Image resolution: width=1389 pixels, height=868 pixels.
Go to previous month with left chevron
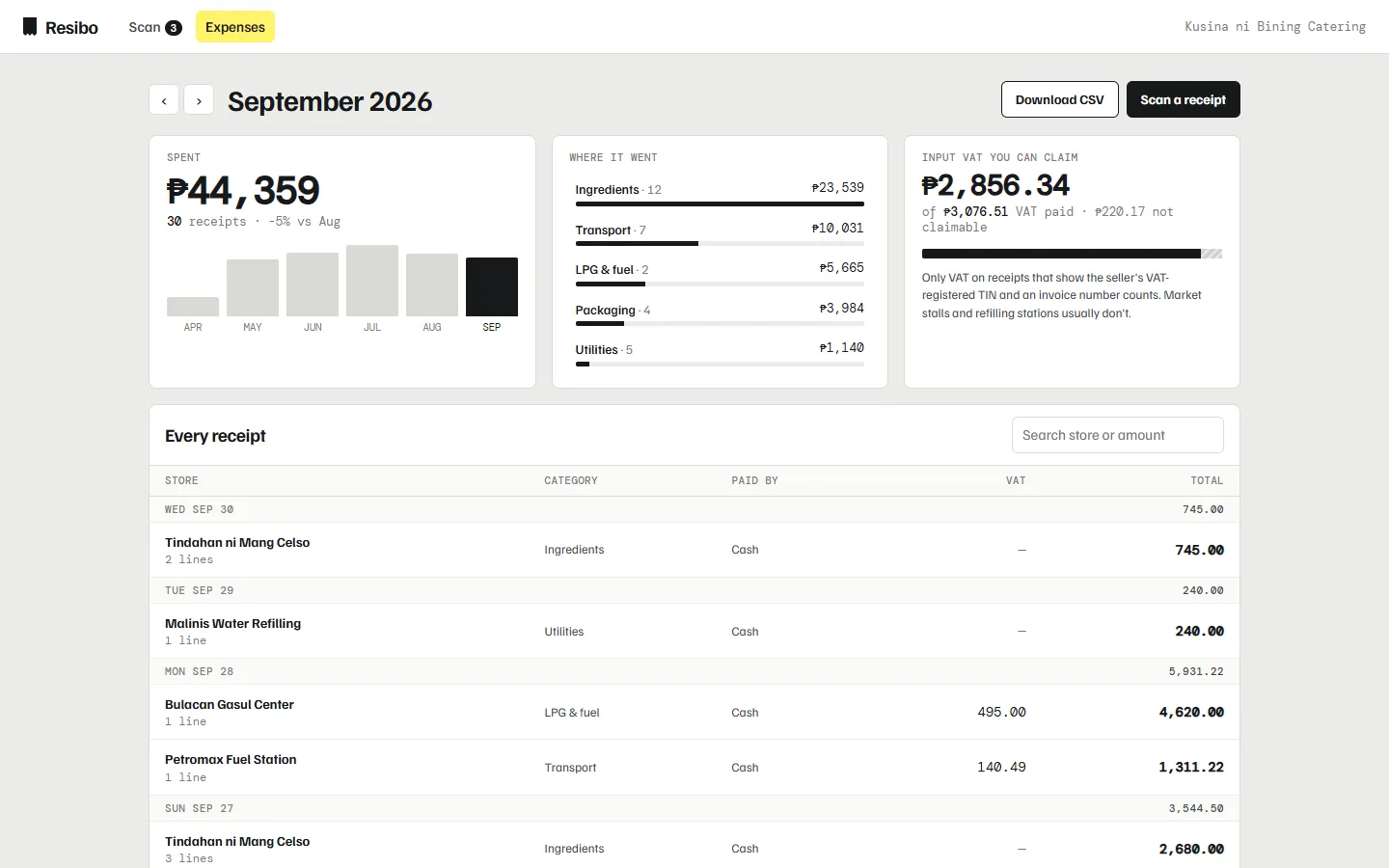(x=164, y=100)
